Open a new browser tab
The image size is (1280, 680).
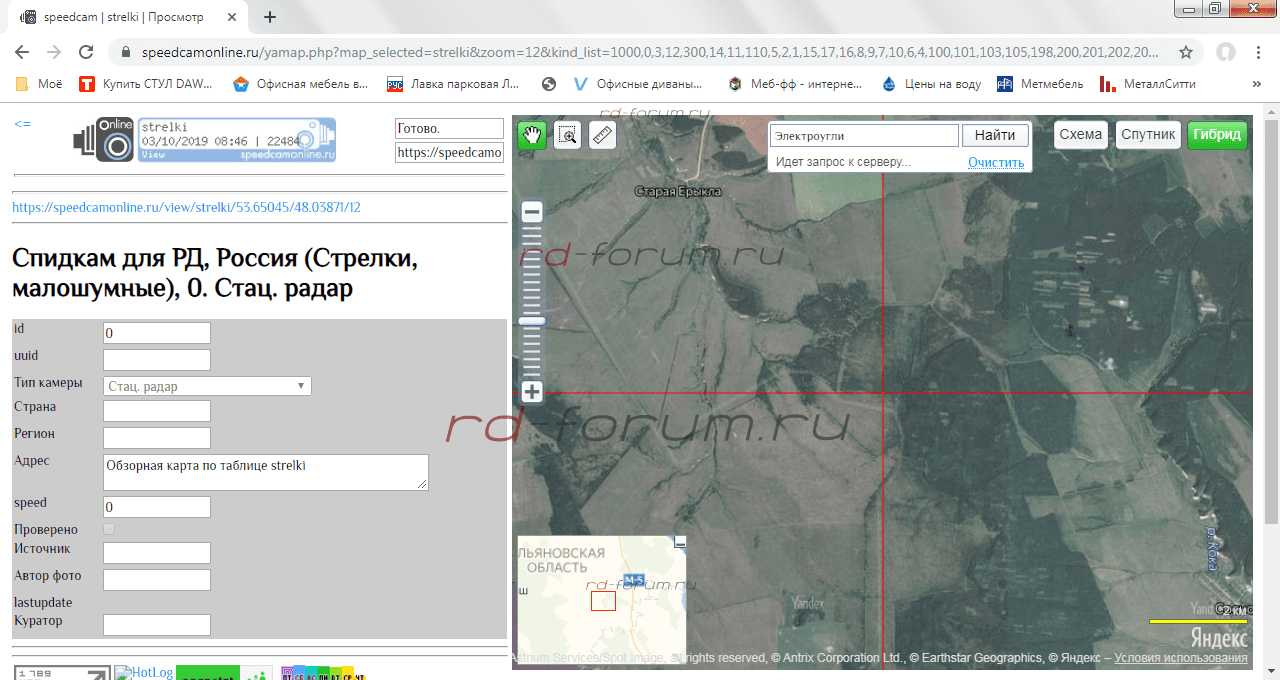(270, 17)
